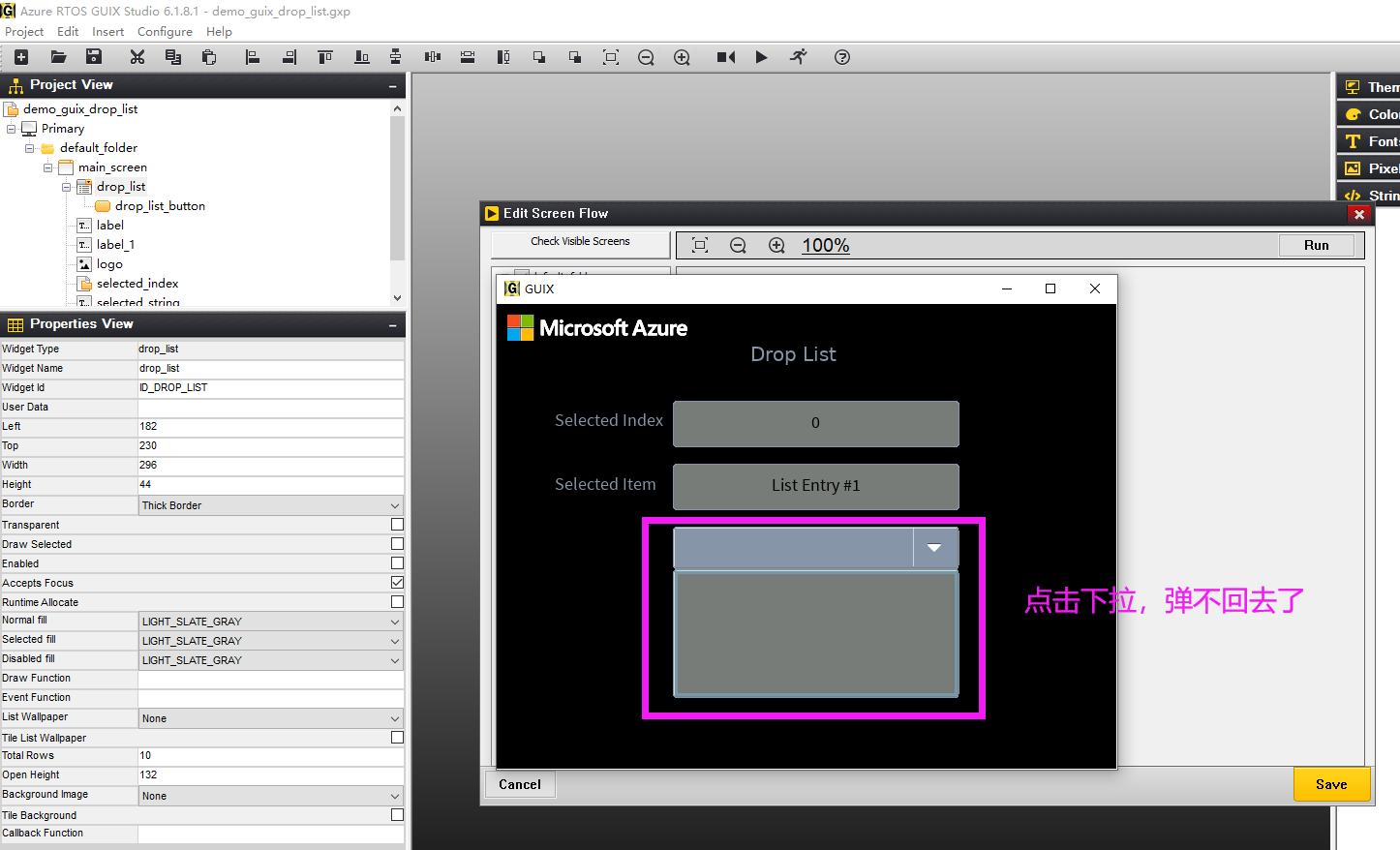This screenshot has width=1400, height=850.
Task: Open the Border dropdown showing Thick Border
Action: [x=271, y=505]
